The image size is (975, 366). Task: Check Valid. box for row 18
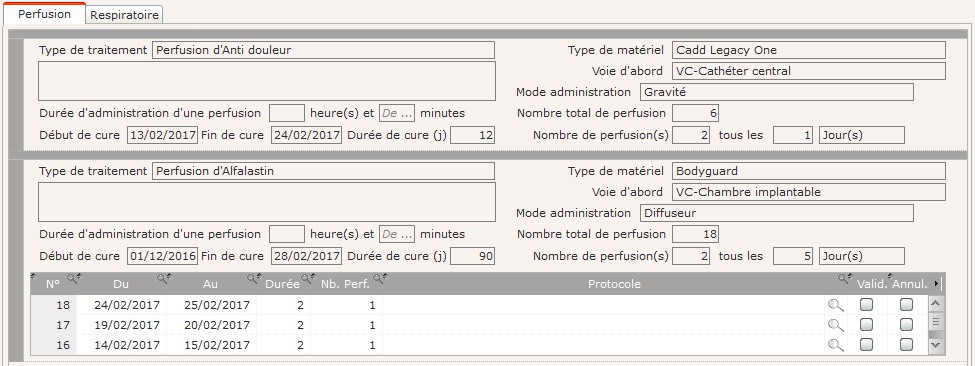point(866,304)
